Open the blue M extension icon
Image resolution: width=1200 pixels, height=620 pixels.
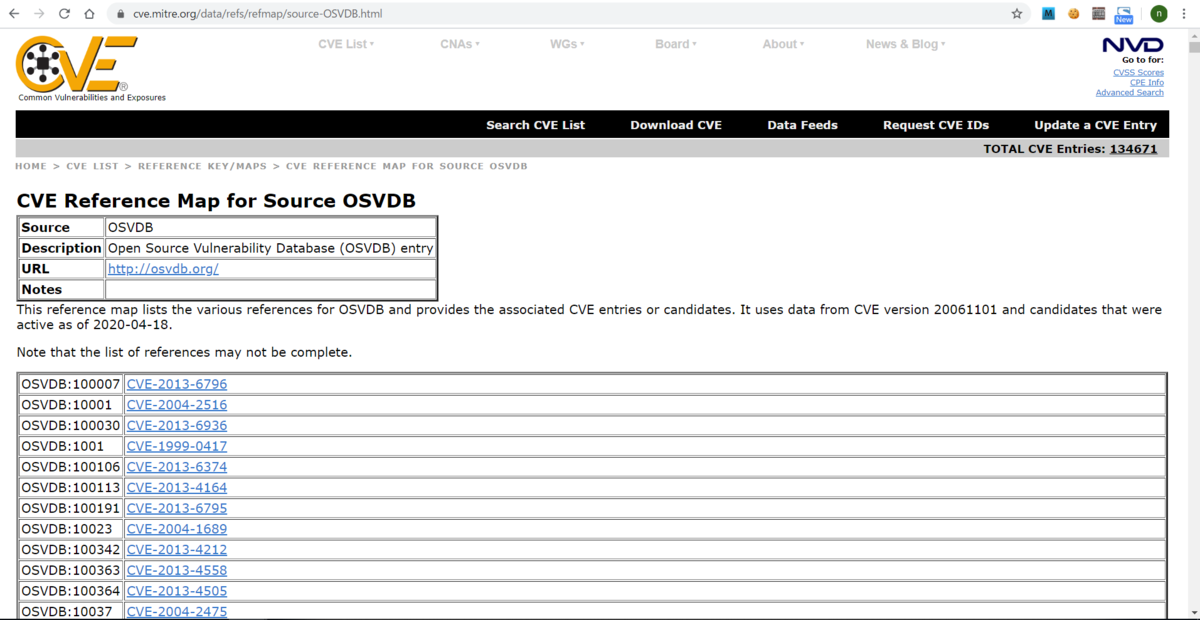(1049, 14)
